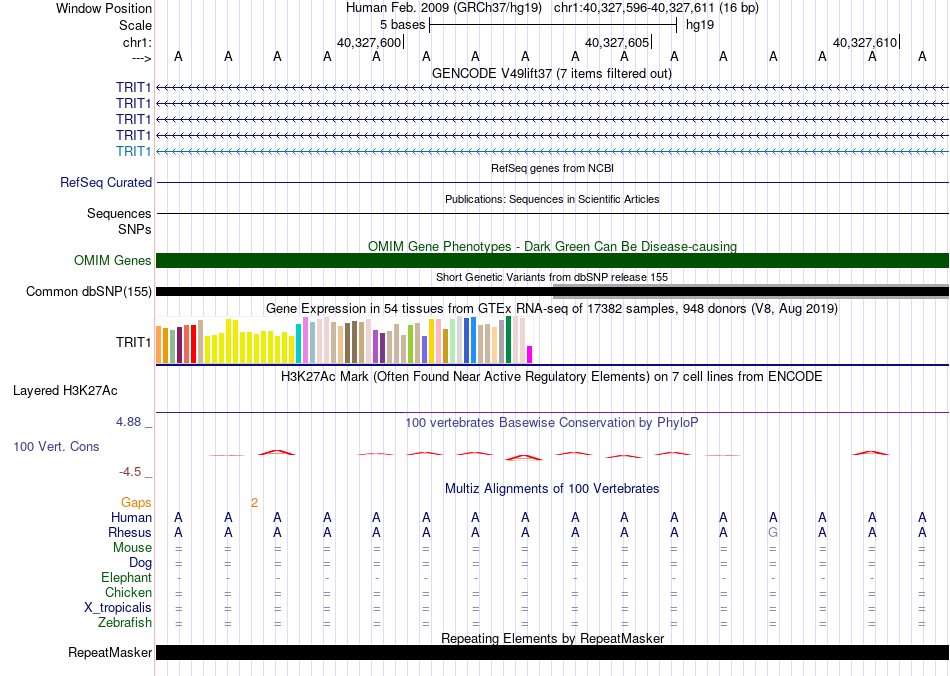
Task: Click the Elephant species alignment label
Action: point(127,578)
